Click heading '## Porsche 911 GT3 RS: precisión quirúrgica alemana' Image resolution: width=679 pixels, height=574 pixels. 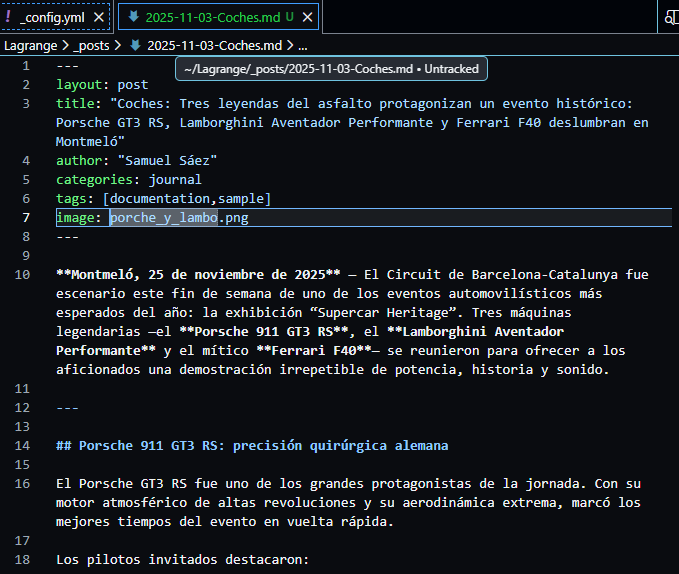(252, 445)
